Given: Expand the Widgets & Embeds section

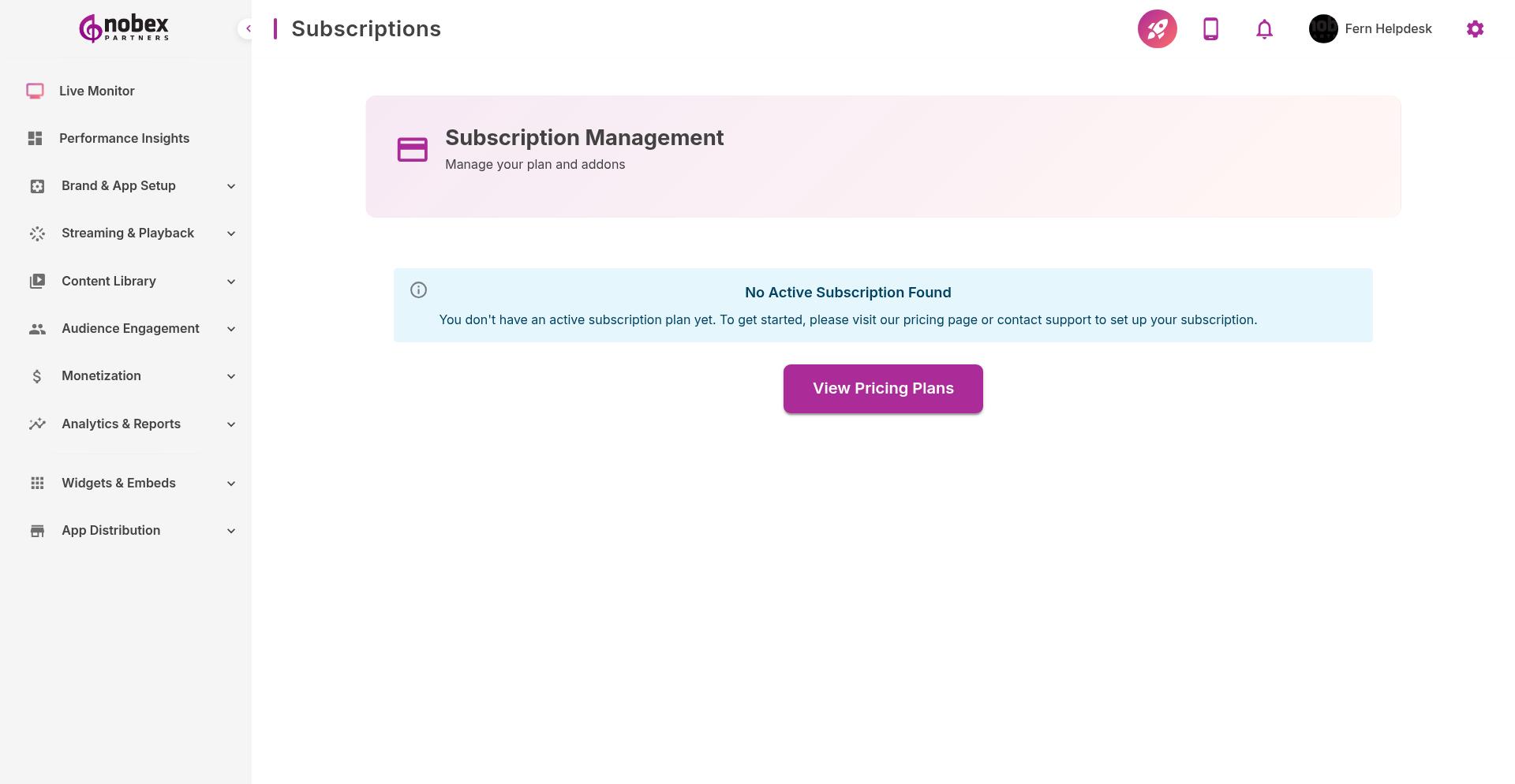Looking at the screenshot, I should (230, 483).
